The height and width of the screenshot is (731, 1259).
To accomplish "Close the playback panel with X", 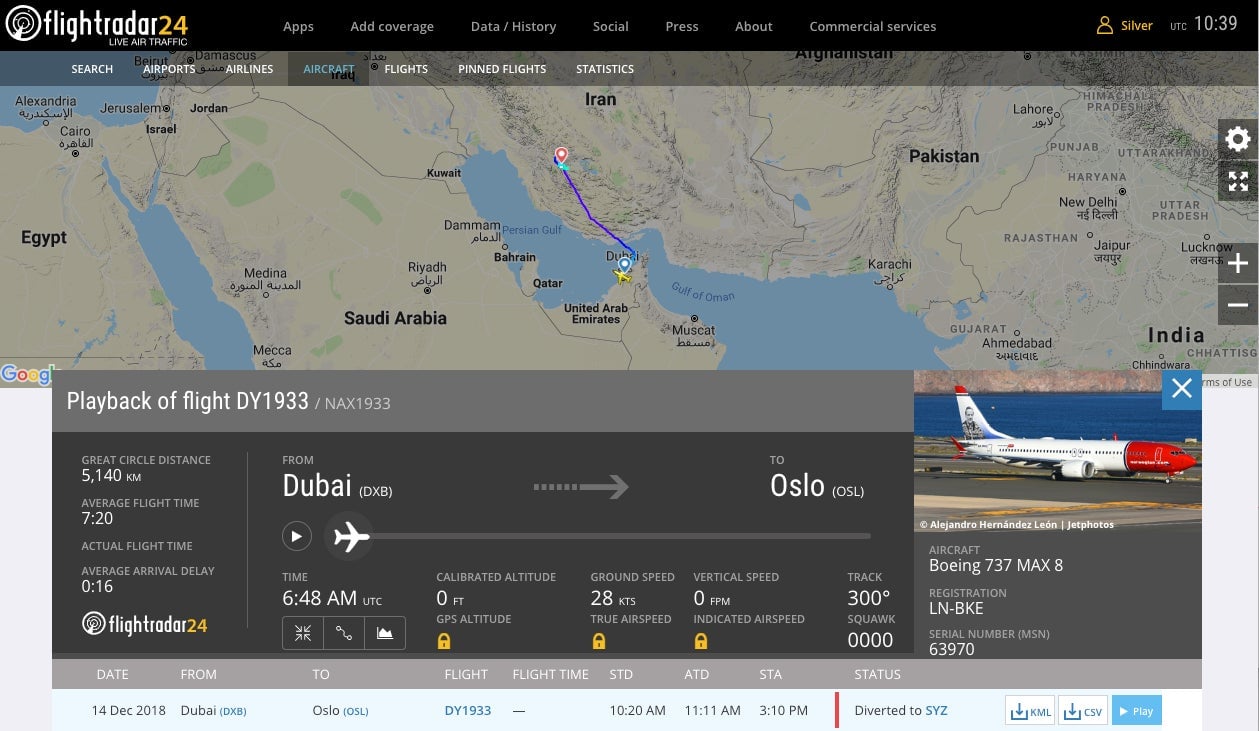I will (x=1182, y=389).
